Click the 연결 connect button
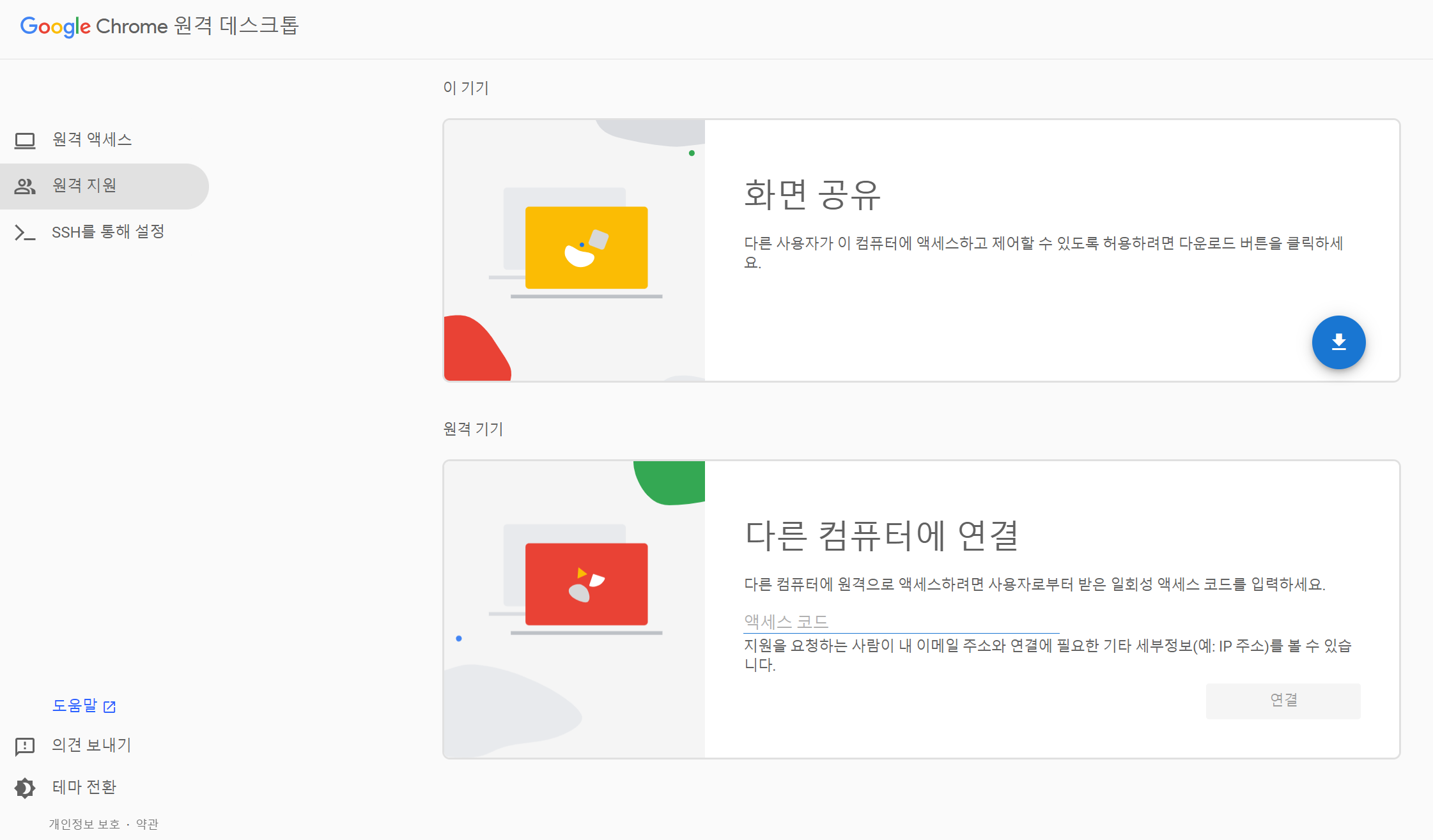Screen dimensions: 1433x840 (1283, 701)
